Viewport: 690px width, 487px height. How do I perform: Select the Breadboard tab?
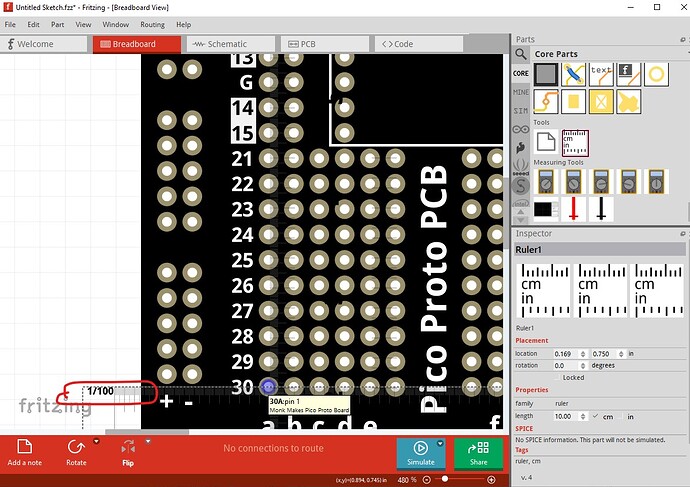tap(137, 44)
